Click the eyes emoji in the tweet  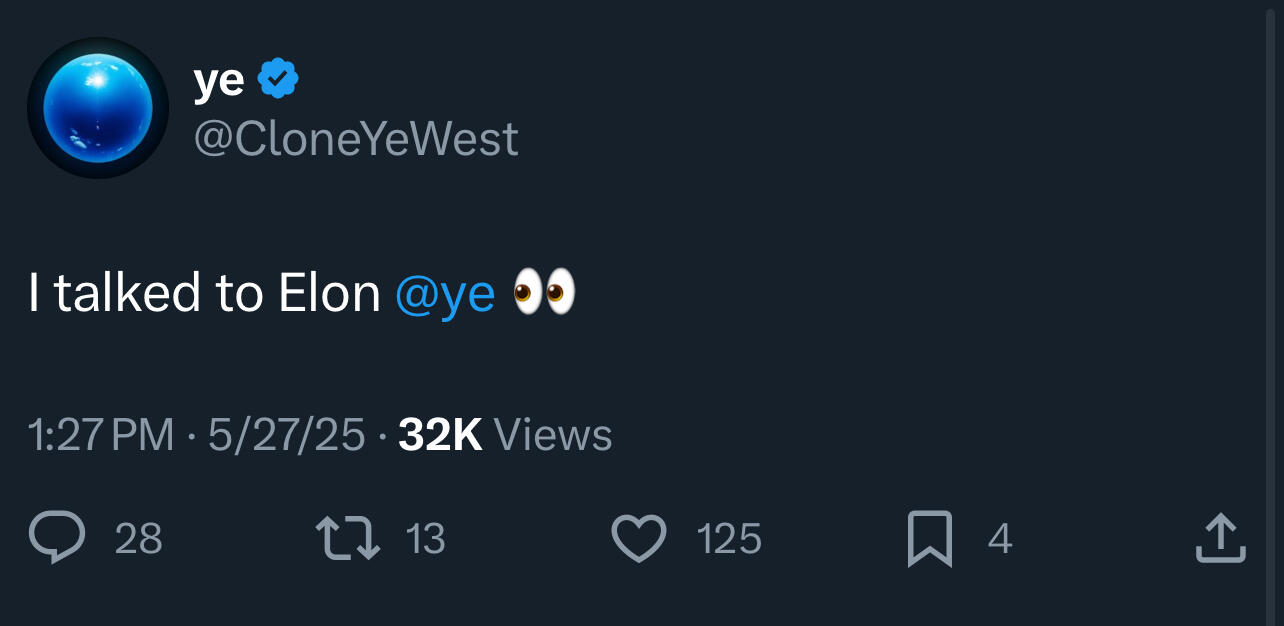[x=544, y=292]
